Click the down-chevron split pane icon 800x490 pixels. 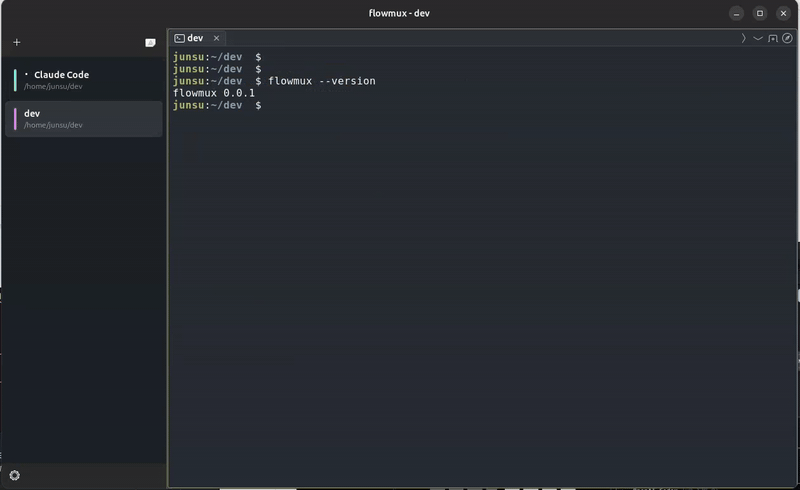click(758, 38)
